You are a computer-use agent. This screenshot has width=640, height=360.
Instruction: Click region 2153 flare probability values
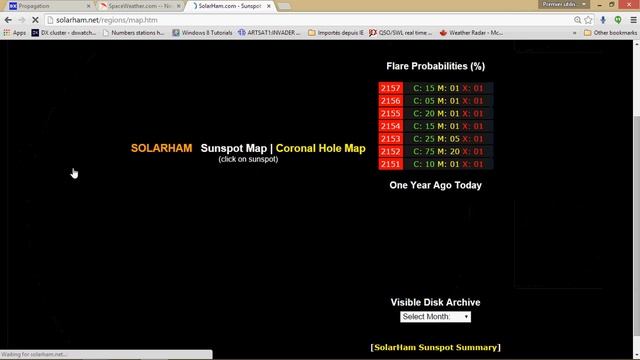pos(448,139)
